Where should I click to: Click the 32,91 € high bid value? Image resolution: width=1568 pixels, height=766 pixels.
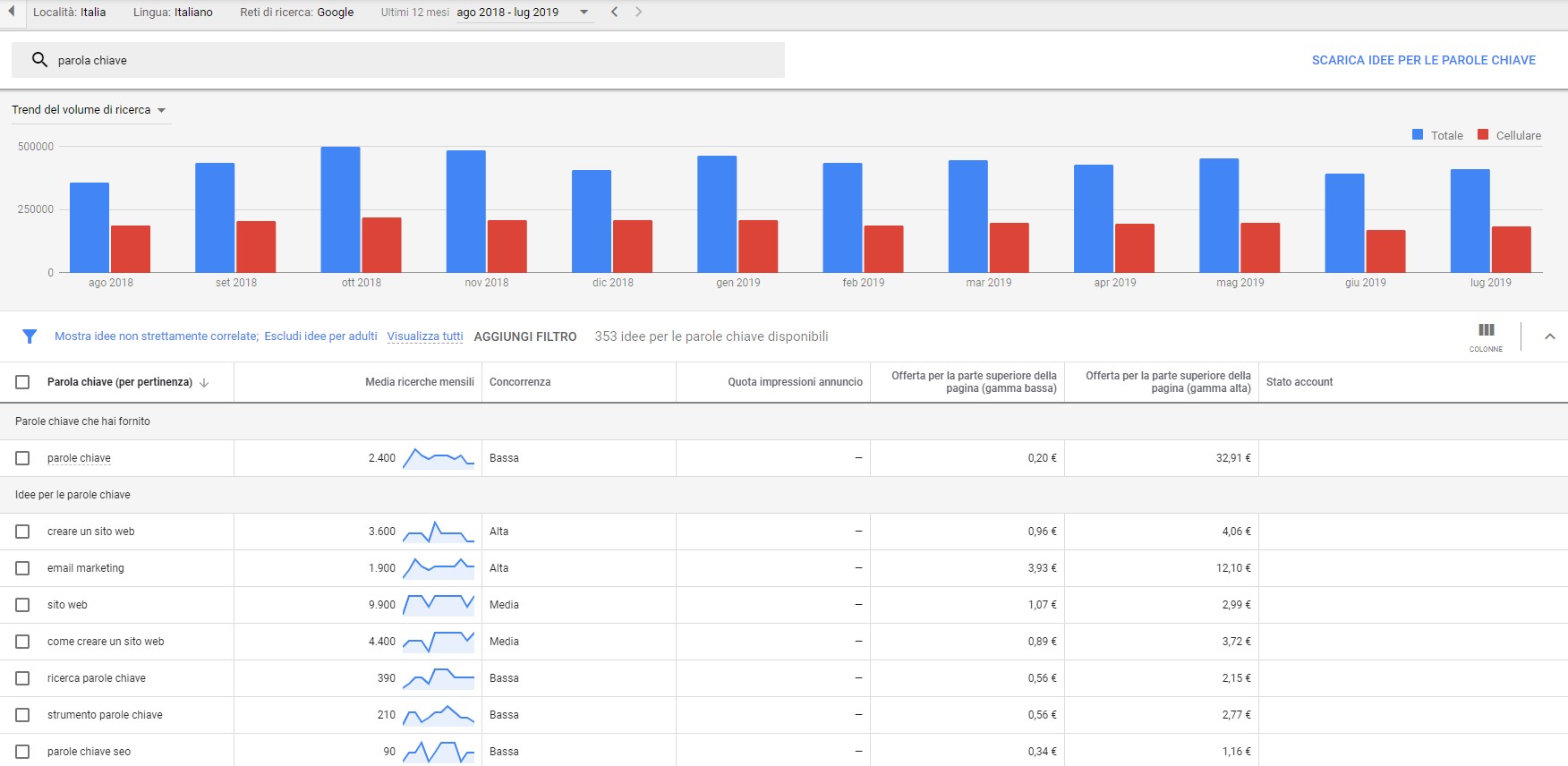[1233, 458]
